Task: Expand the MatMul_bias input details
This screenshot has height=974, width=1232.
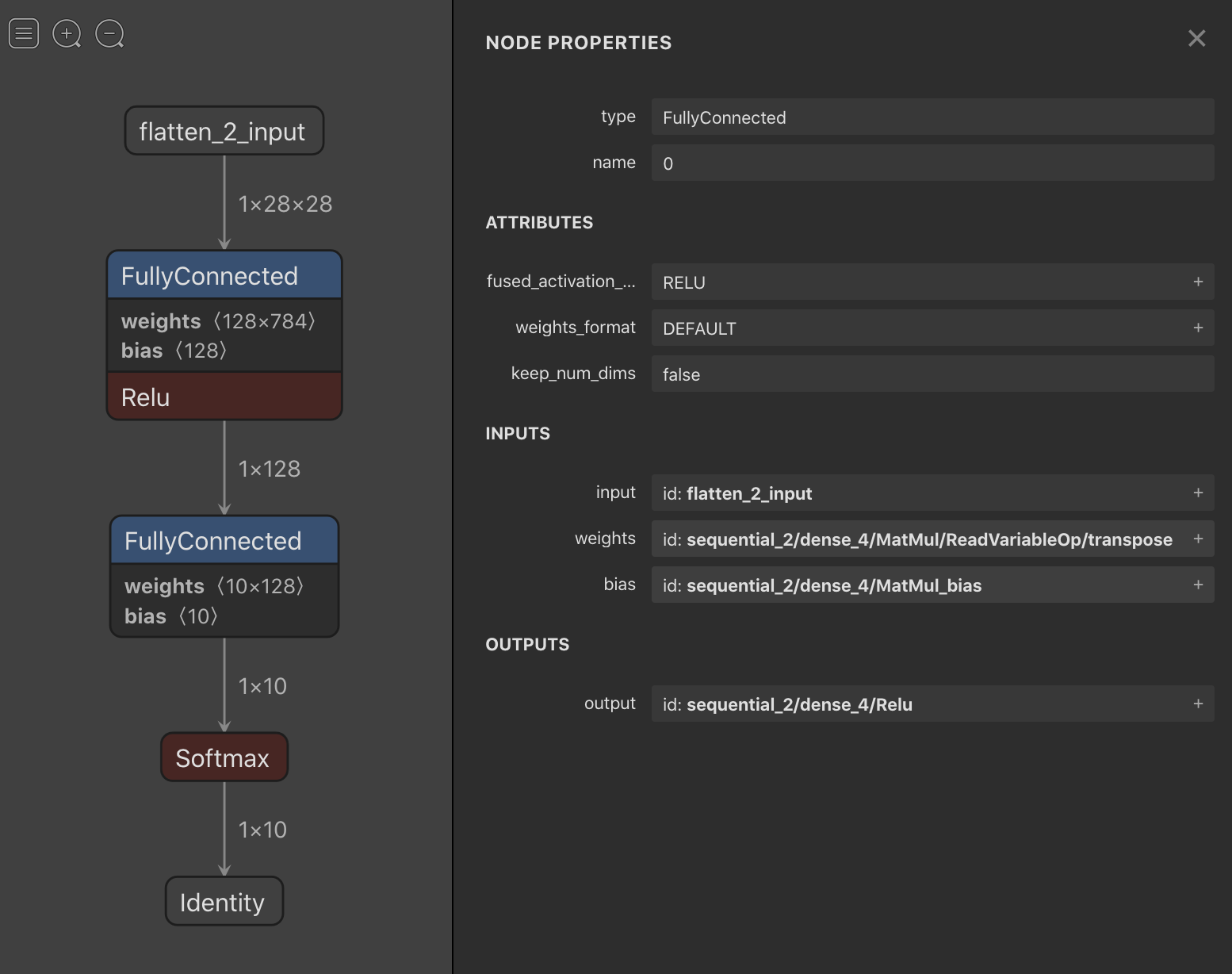Action: (x=1198, y=585)
